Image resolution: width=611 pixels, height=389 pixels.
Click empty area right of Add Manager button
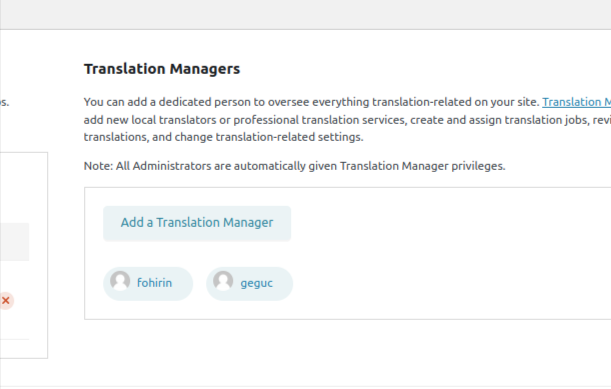coord(448,223)
